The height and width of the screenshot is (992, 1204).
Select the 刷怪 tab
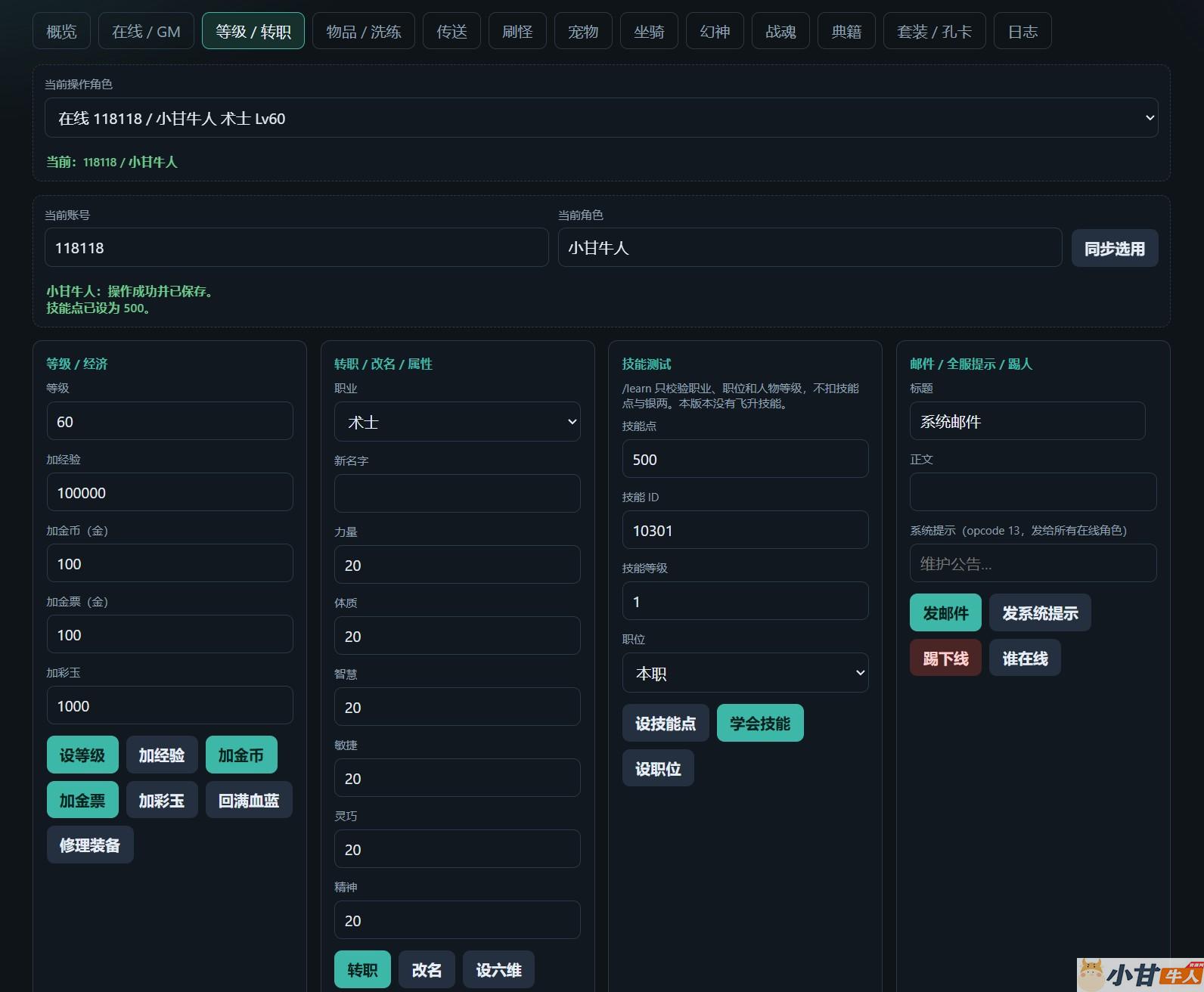coord(517,31)
